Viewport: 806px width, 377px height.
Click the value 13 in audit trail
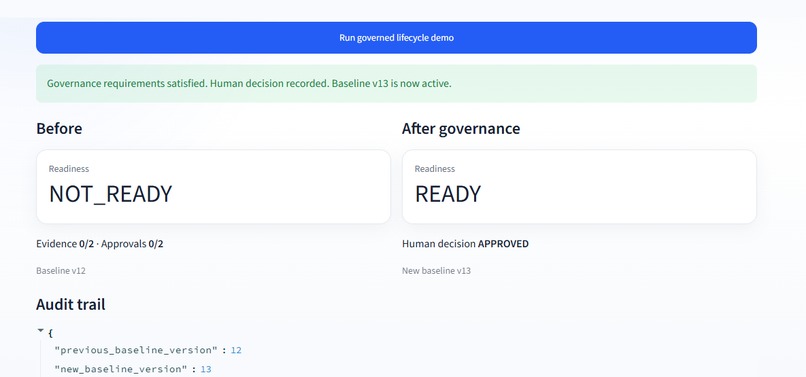206,369
